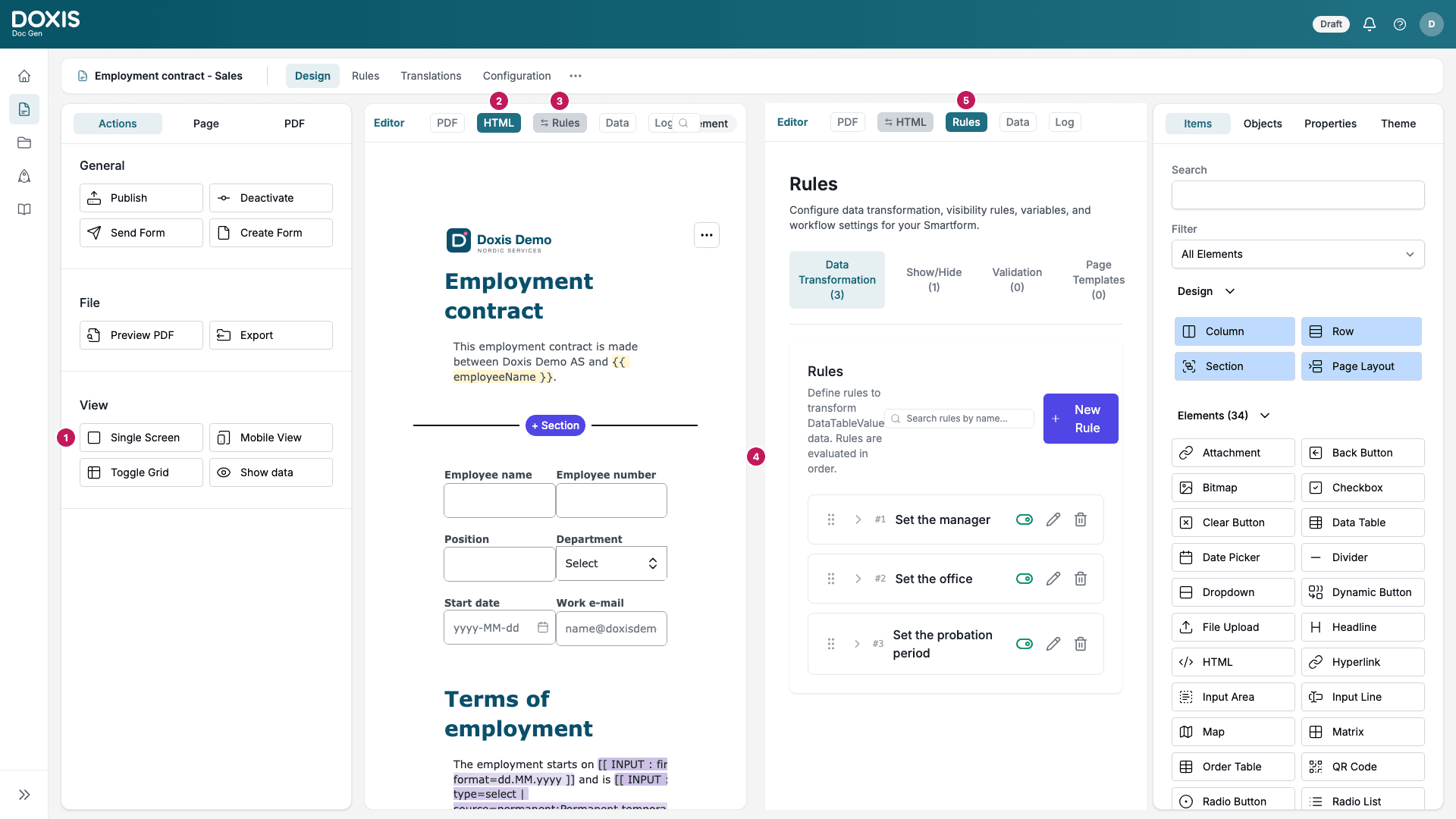Open the home icon in left sidebar

pyautogui.click(x=24, y=76)
